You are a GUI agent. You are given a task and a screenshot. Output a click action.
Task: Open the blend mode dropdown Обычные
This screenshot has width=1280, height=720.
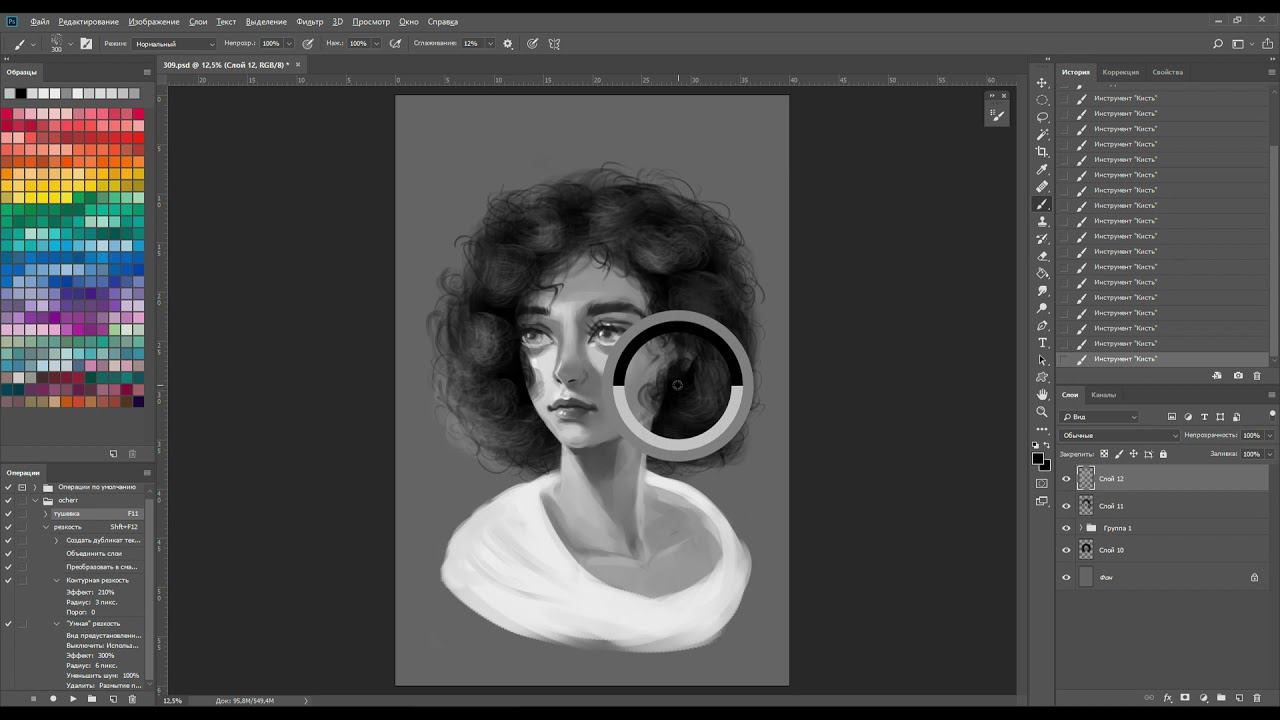[1120, 436]
